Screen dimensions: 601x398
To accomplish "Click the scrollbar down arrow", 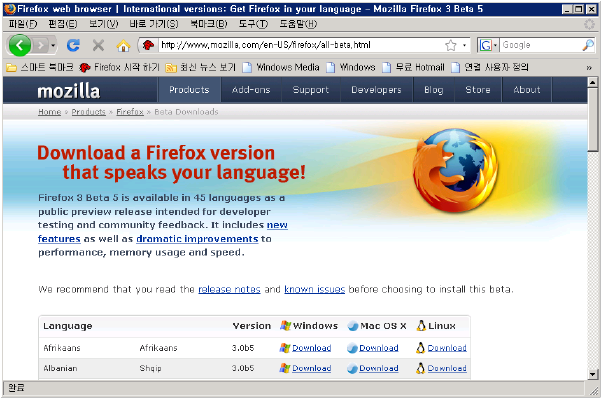I will [593, 374].
